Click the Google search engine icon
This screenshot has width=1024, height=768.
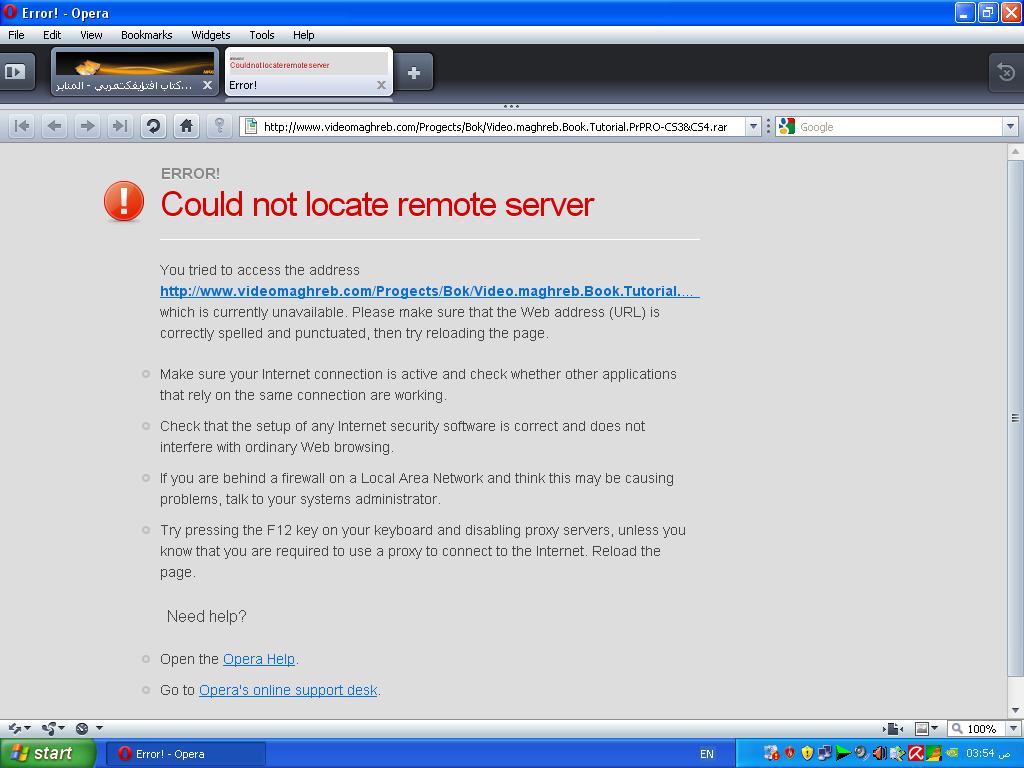coord(788,127)
